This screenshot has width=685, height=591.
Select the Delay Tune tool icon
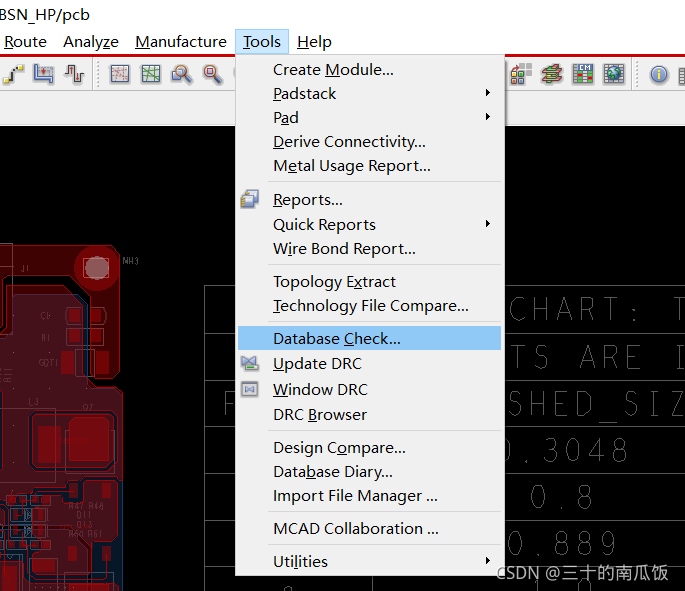coord(74,74)
